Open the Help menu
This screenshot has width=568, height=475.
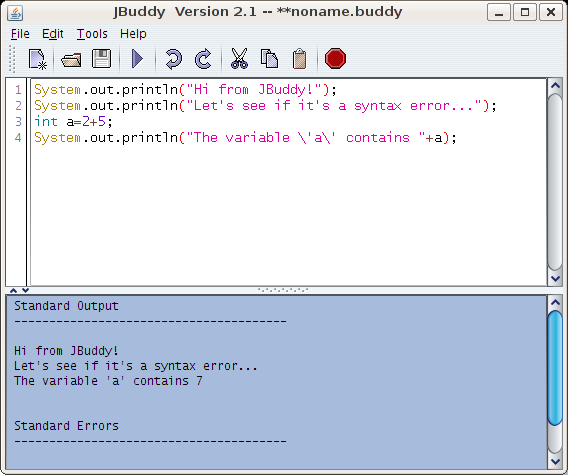pyautogui.click(x=133, y=34)
